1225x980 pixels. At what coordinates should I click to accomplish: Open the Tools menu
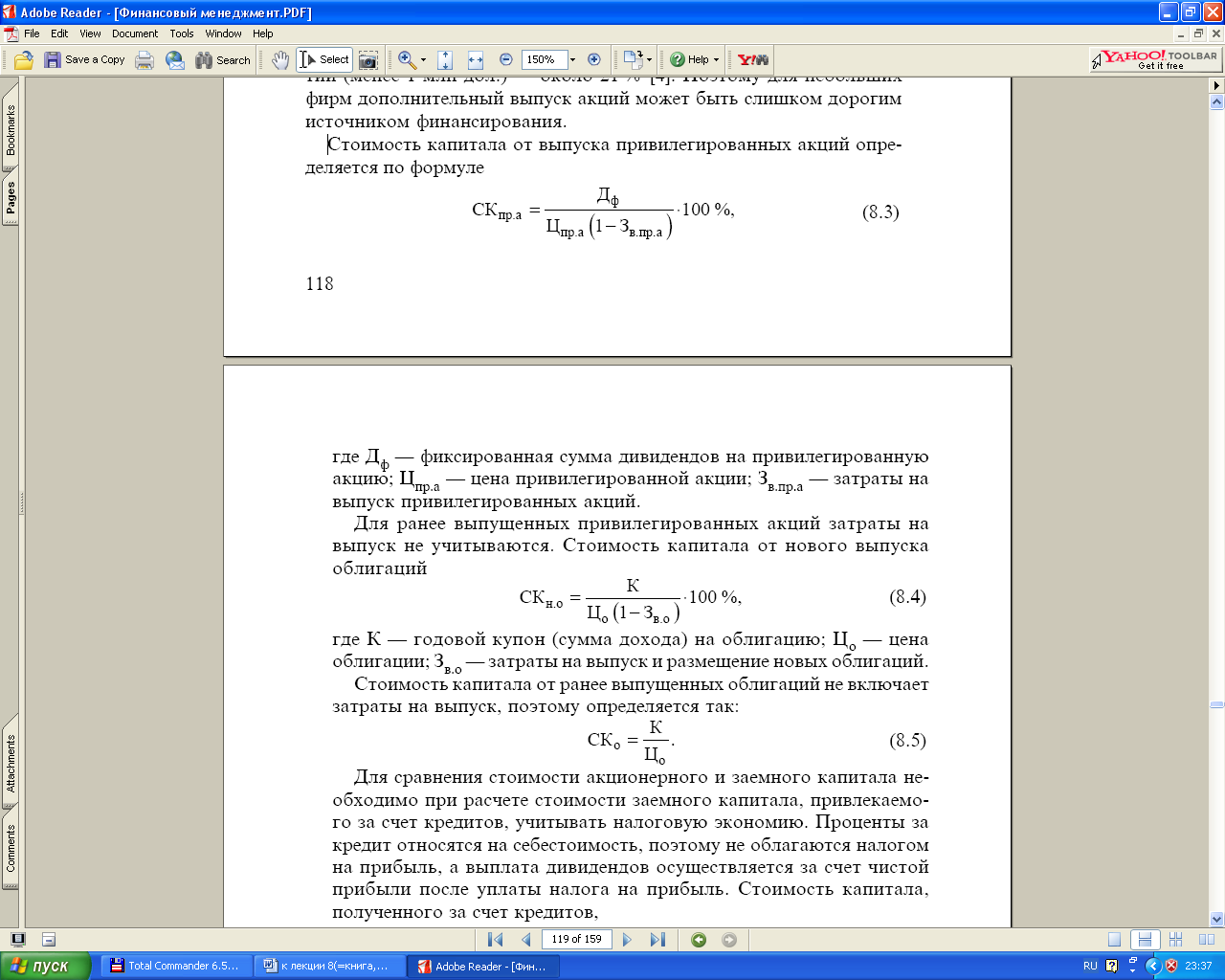[x=182, y=33]
